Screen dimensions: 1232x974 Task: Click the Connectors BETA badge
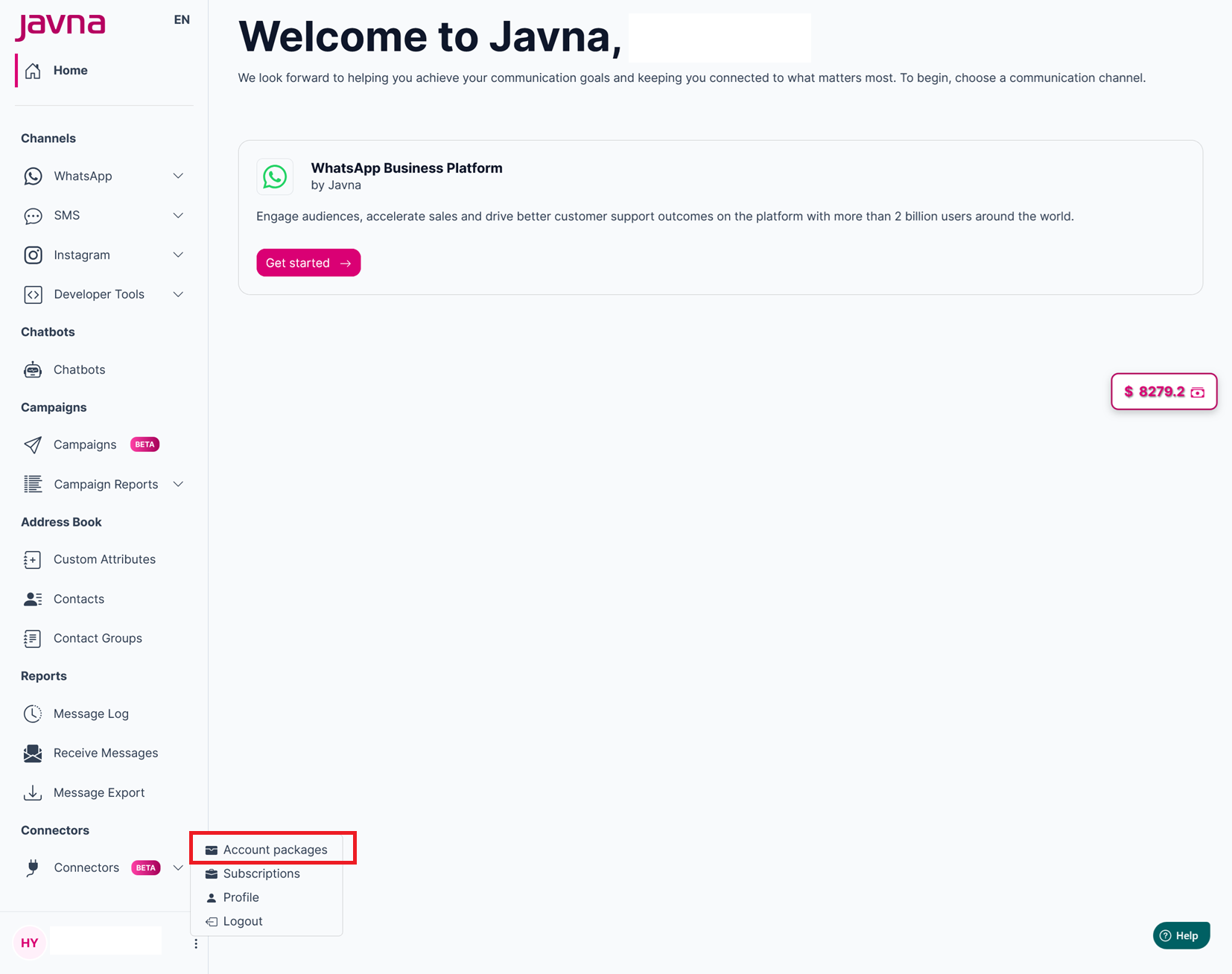(146, 868)
